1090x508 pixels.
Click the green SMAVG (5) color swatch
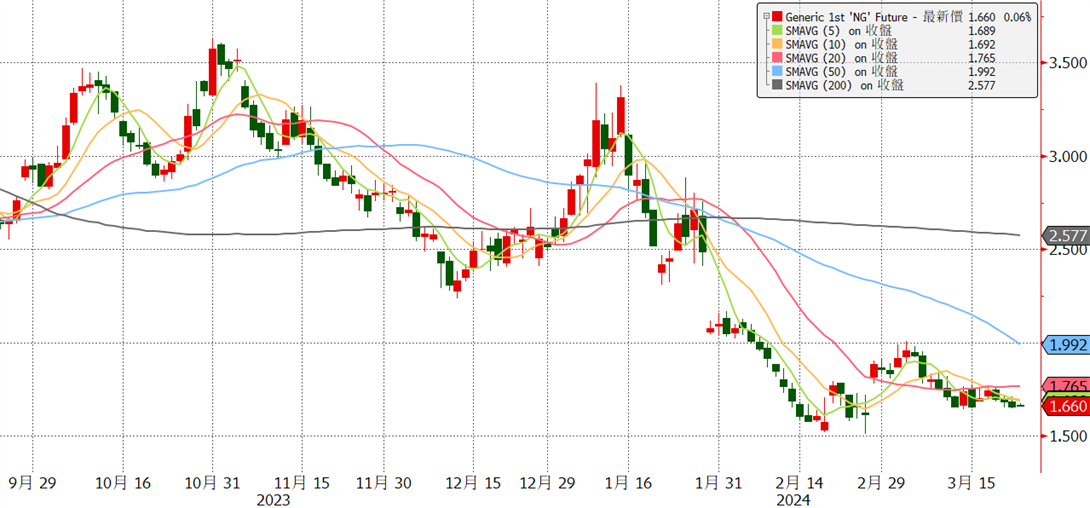(x=778, y=31)
